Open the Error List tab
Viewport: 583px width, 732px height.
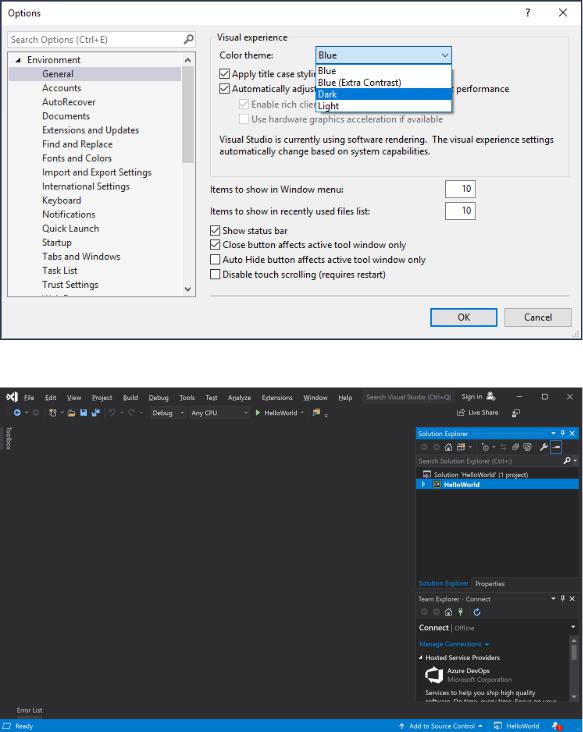[x=29, y=710]
